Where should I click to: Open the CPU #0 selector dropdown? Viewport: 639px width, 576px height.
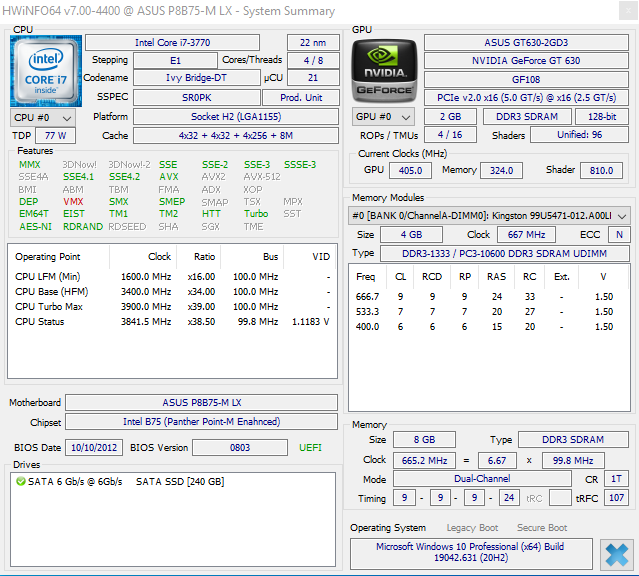tap(38, 117)
